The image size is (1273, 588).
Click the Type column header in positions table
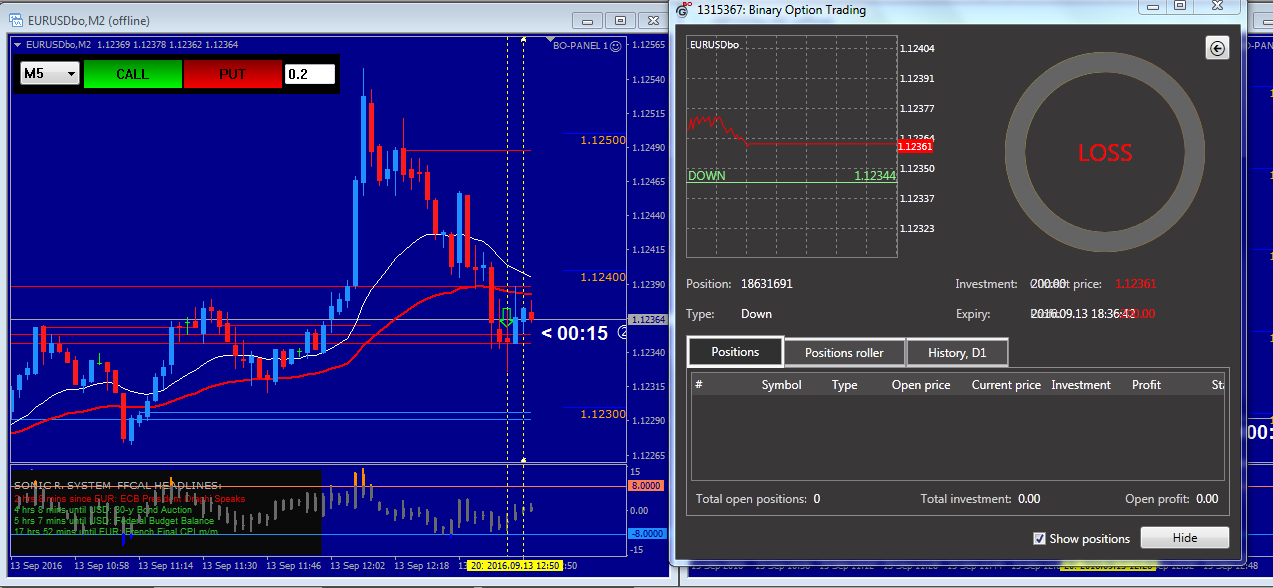[x=845, y=385]
